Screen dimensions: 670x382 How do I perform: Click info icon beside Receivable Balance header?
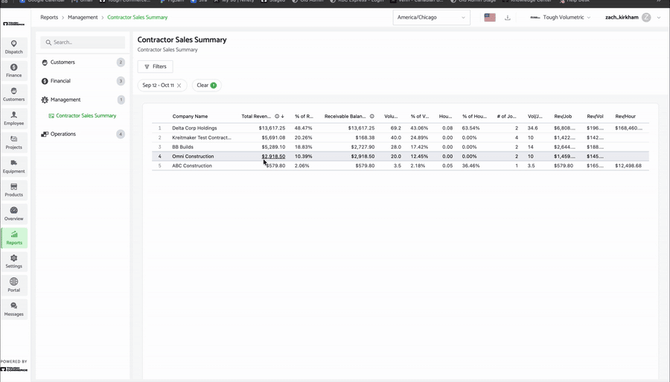(x=372, y=116)
